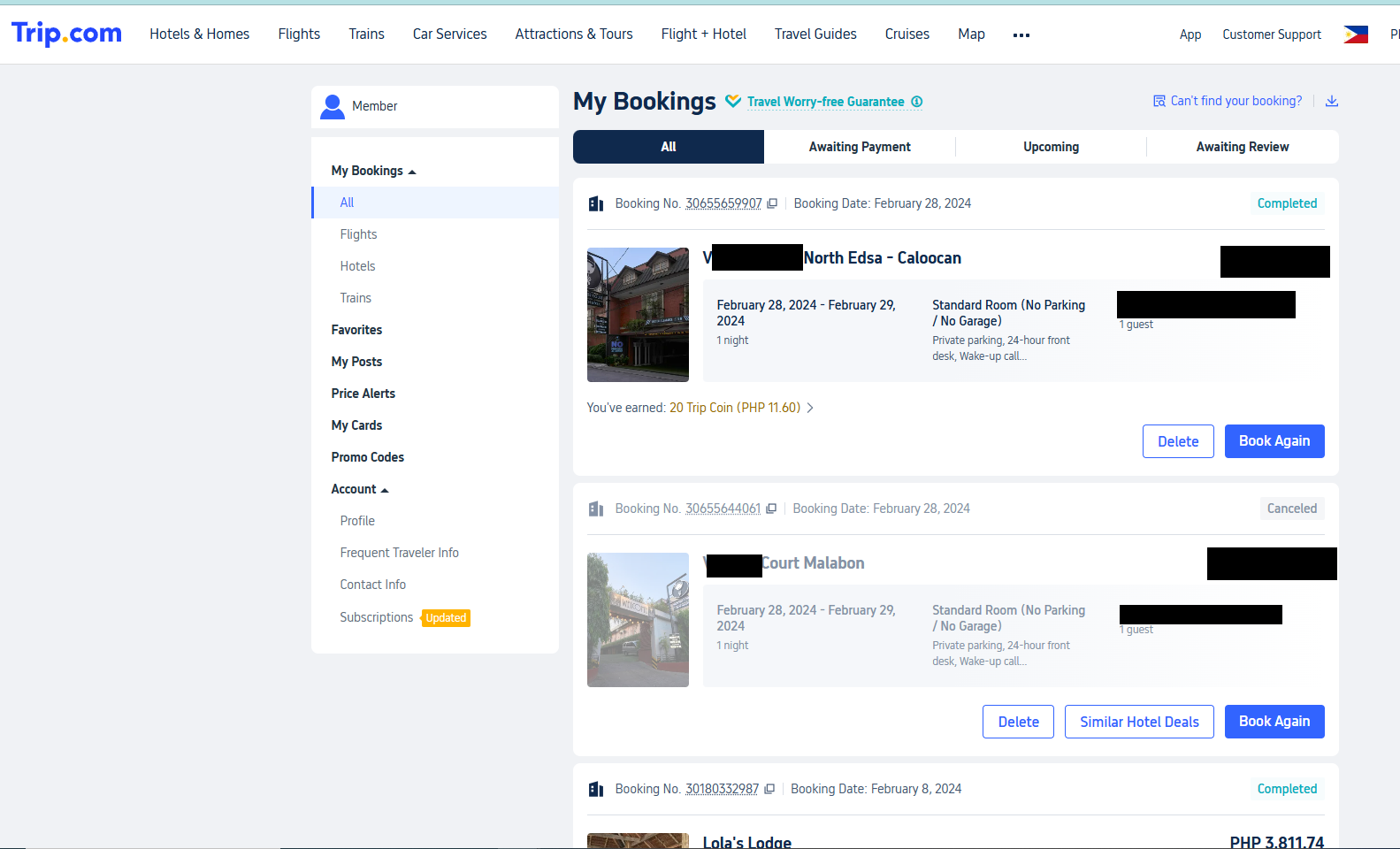Open the three-dot more navigation menu

click(1021, 35)
